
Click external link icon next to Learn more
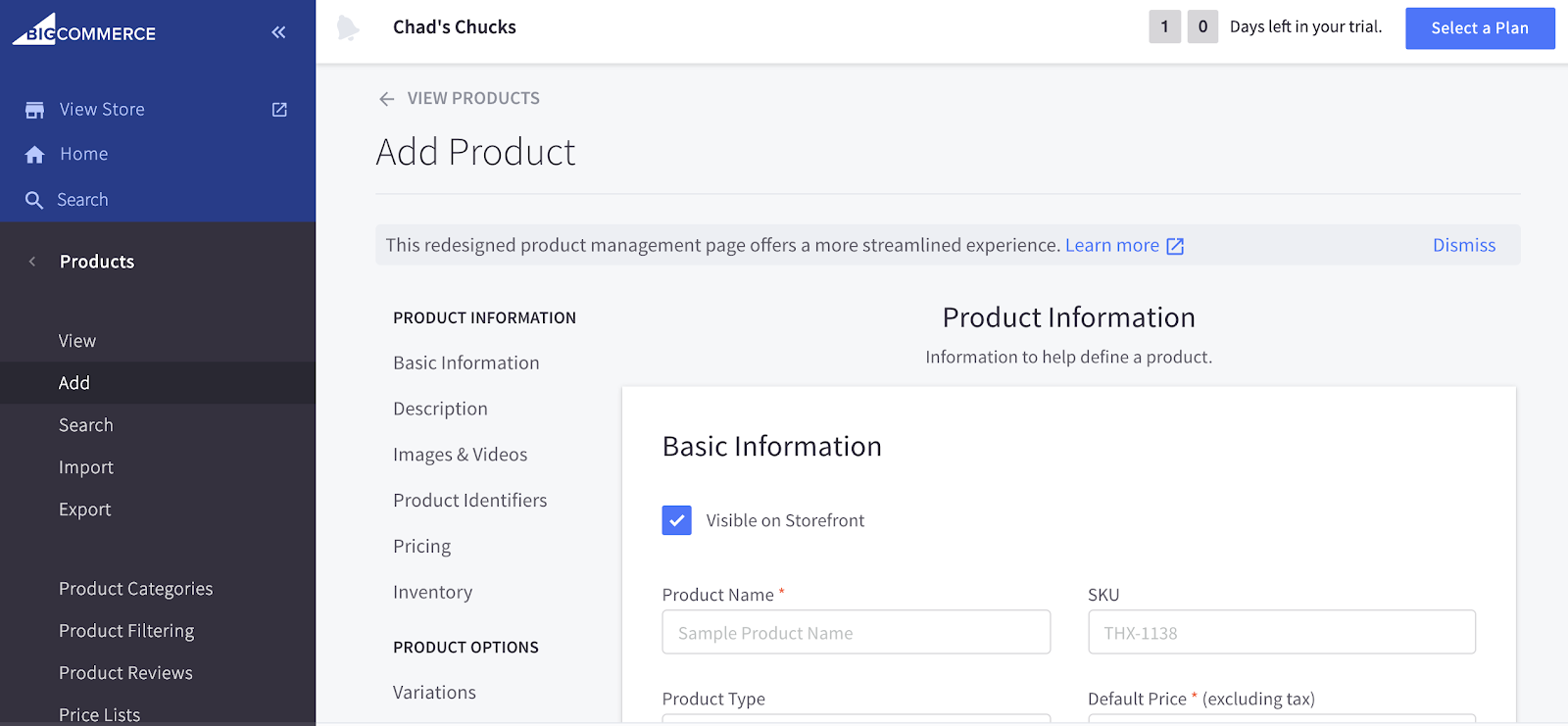pyautogui.click(x=1175, y=246)
